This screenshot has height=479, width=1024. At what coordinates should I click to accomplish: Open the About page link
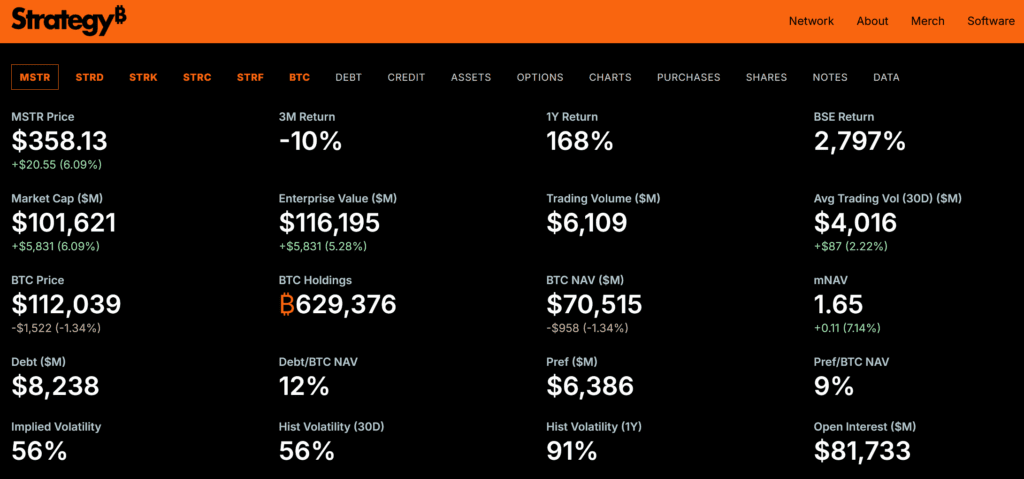(x=872, y=21)
